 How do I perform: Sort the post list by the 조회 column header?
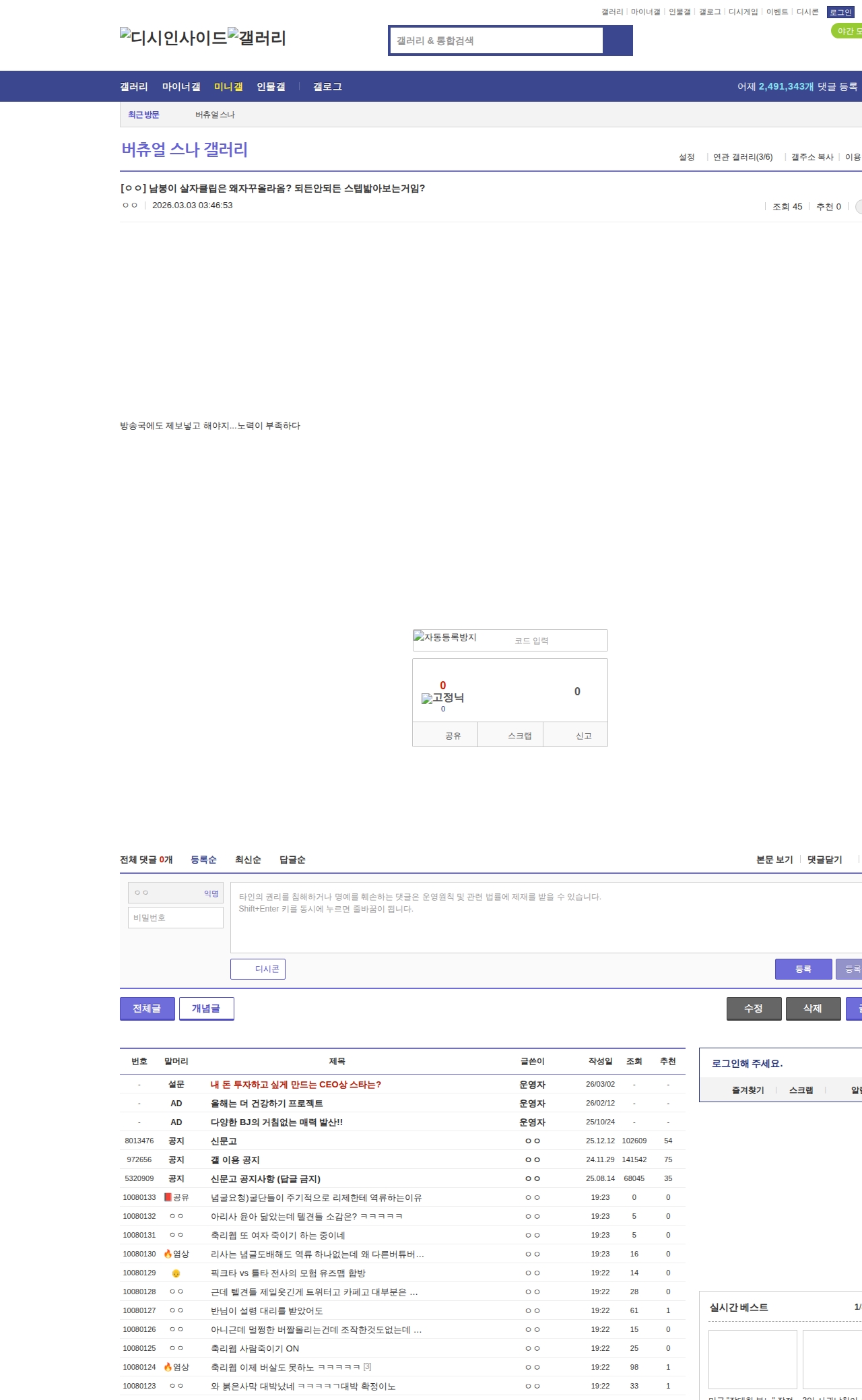point(634,1061)
